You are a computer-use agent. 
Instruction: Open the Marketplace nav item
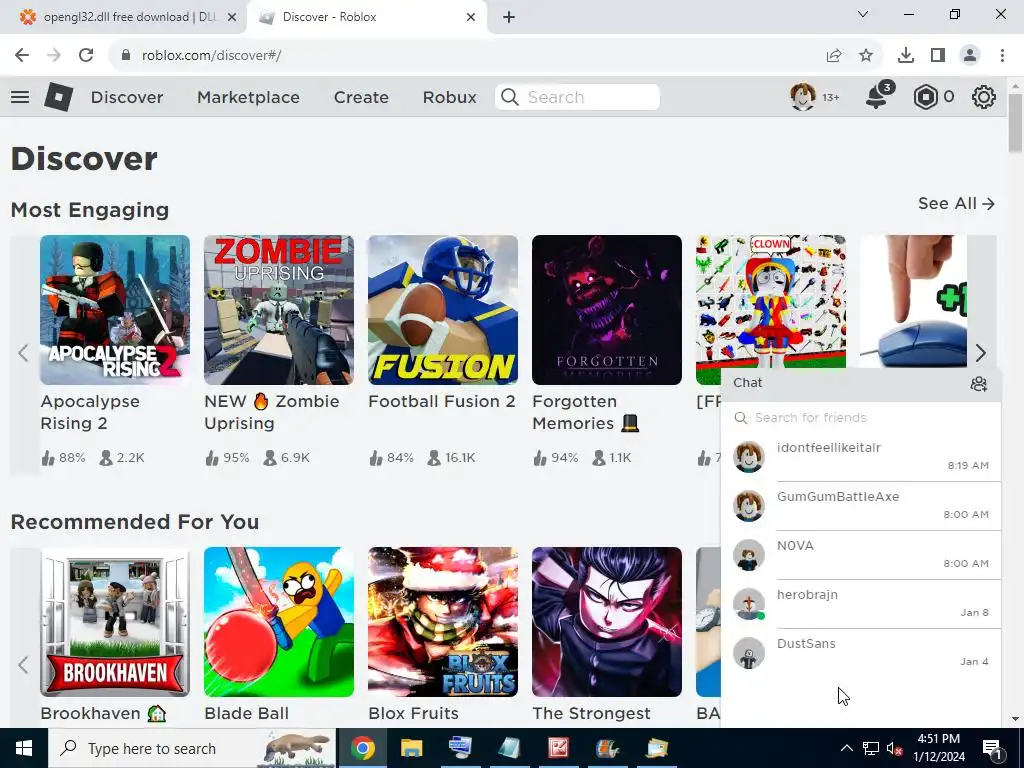[248, 97]
